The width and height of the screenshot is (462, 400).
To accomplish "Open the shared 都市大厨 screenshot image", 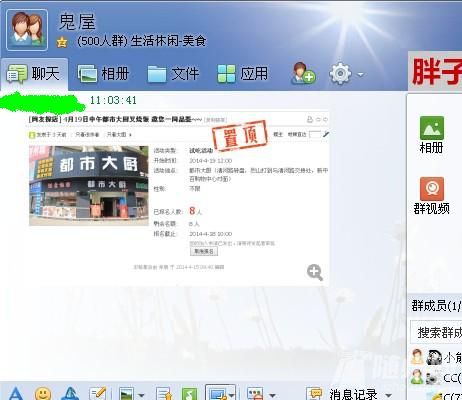I will [x=178, y=199].
